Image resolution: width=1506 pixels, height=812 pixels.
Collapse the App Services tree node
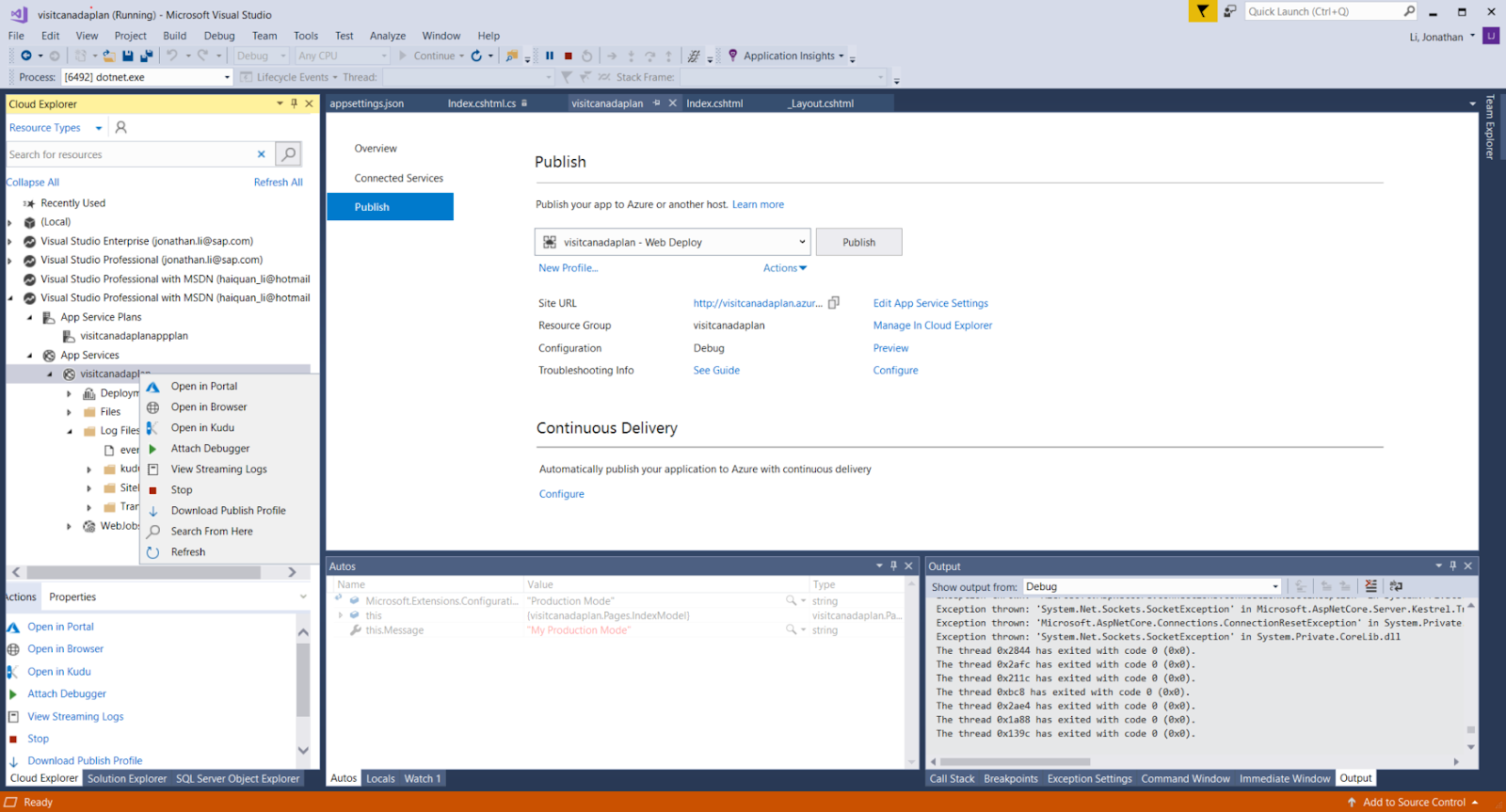click(30, 355)
